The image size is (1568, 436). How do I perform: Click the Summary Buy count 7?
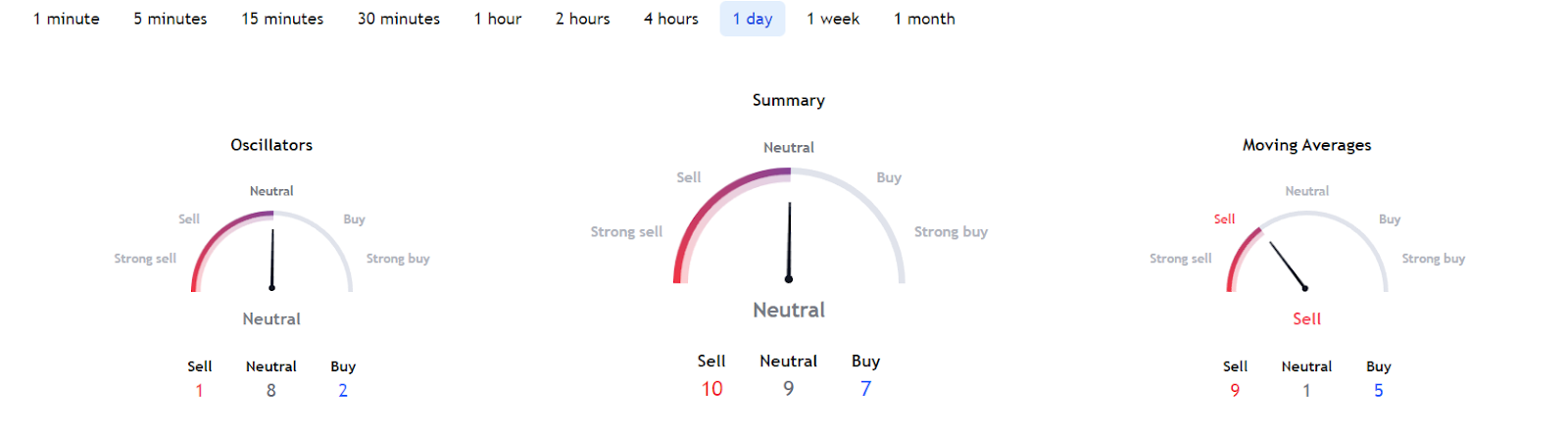(x=865, y=389)
